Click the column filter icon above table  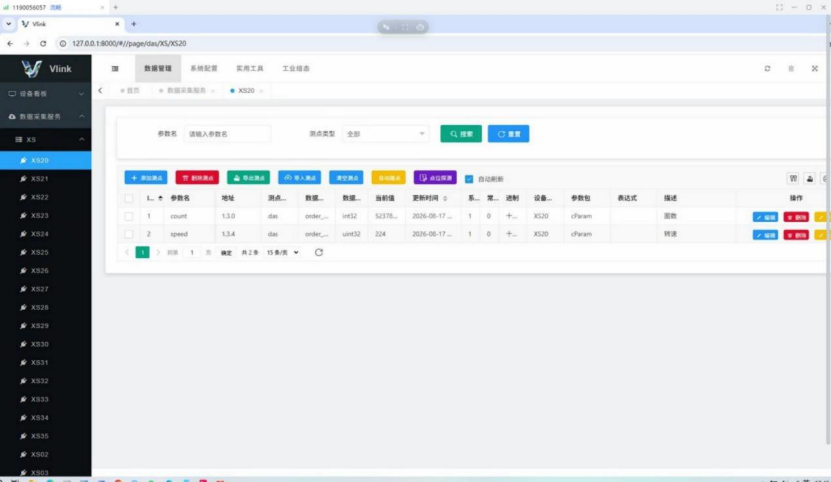(x=793, y=179)
